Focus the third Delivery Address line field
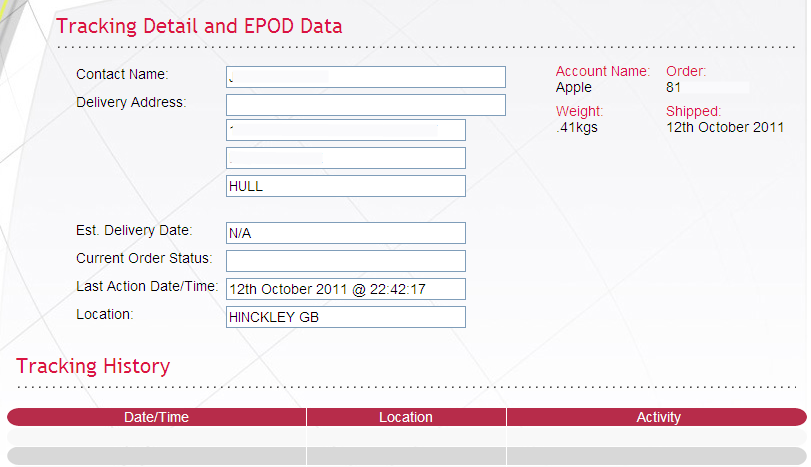The image size is (811, 467). (346, 158)
